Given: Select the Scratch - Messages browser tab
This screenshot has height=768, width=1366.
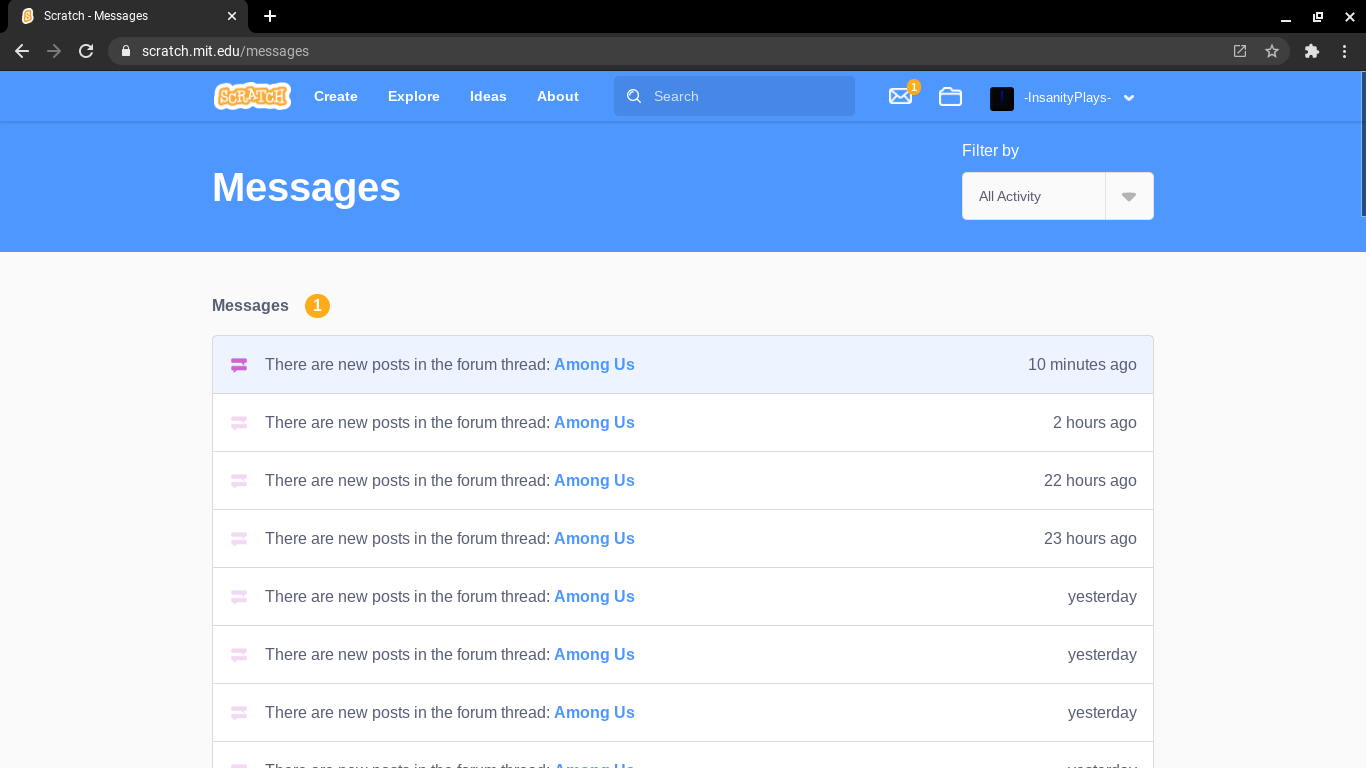Looking at the screenshot, I should pos(128,16).
